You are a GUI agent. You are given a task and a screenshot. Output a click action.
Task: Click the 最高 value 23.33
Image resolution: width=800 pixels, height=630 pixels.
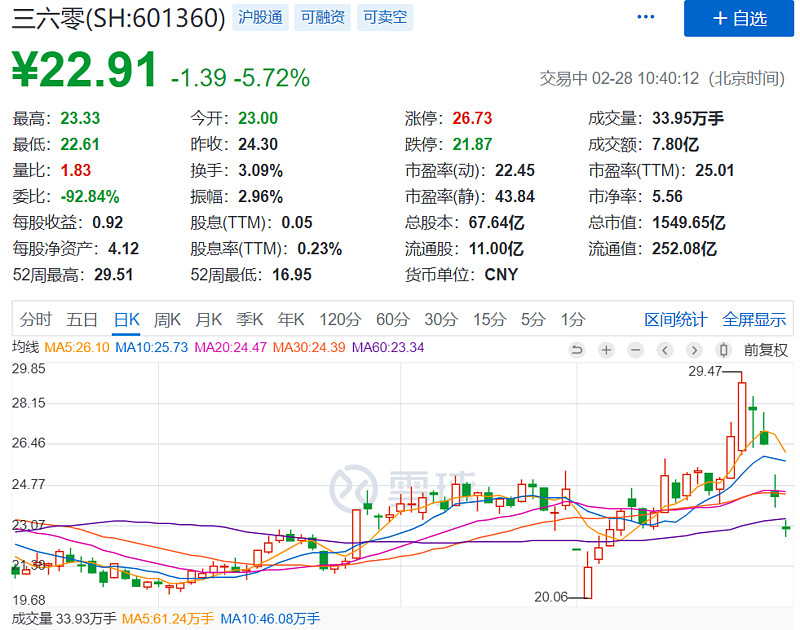80,118
